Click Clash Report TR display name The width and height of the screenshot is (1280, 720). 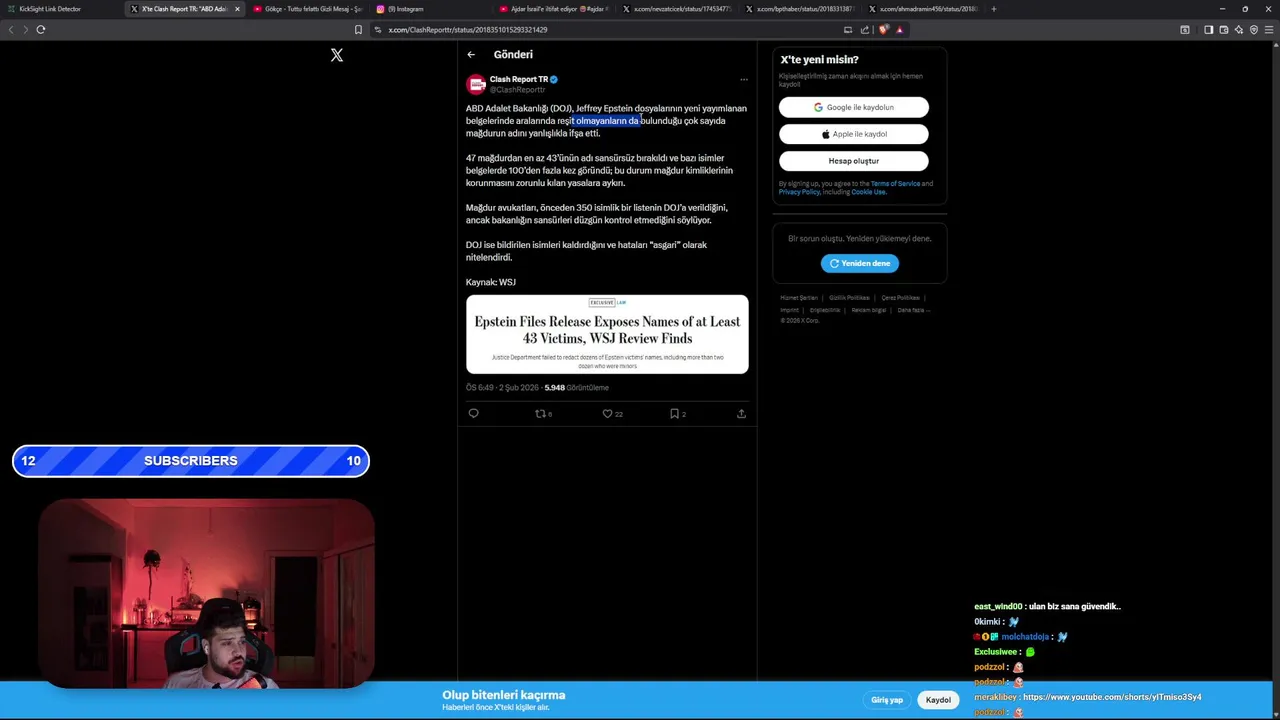point(519,79)
